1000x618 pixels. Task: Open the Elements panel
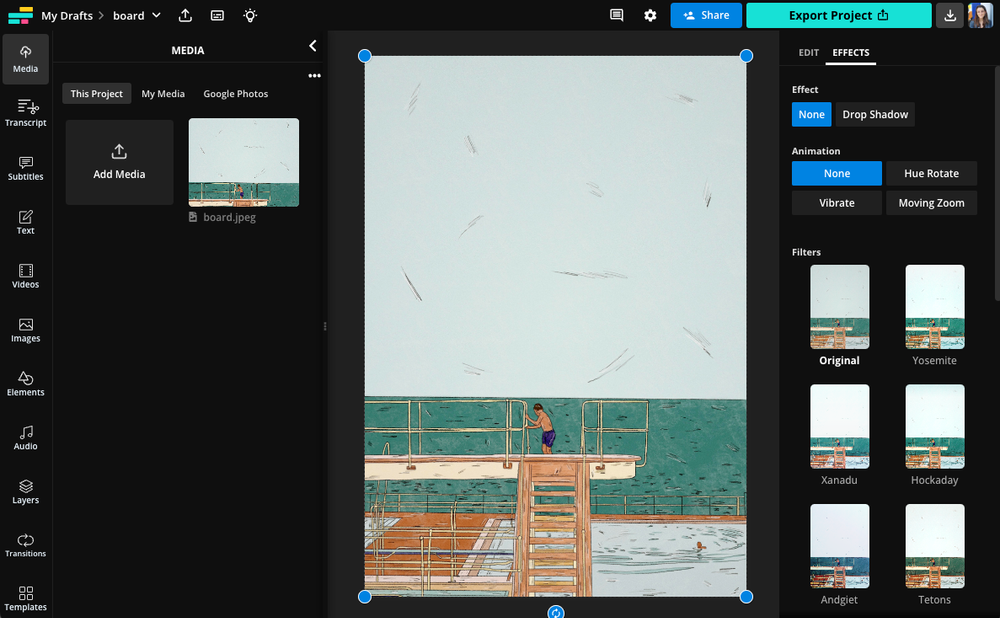[25, 383]
